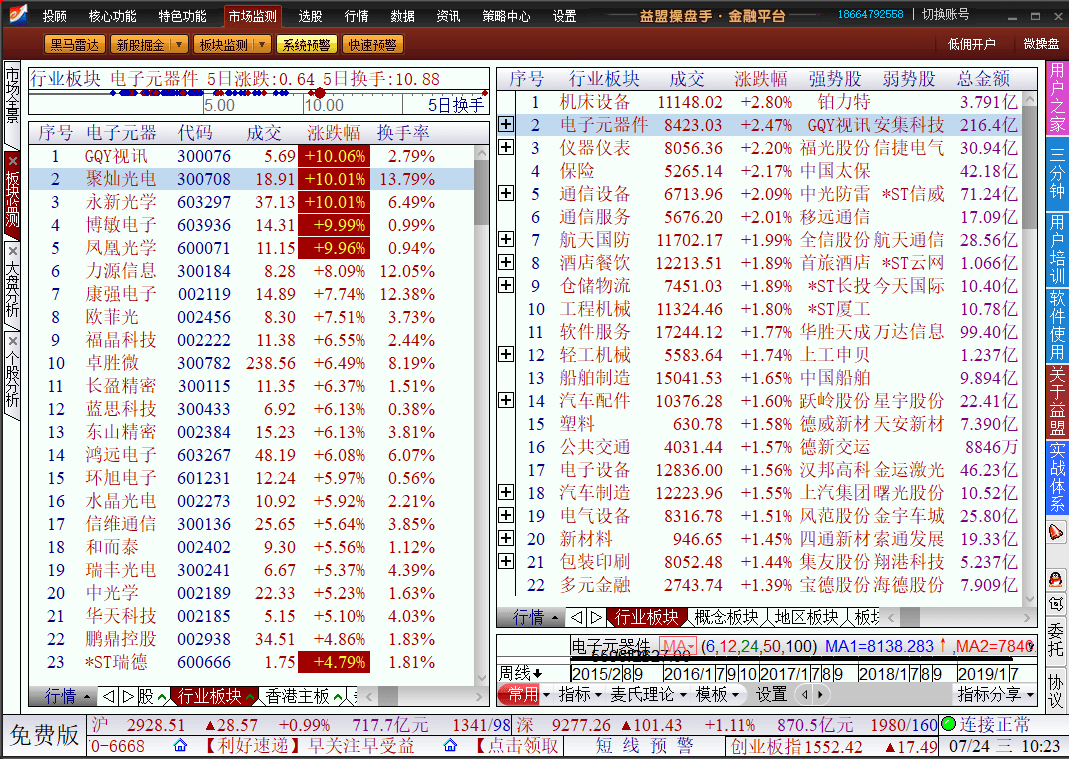Click the sector list vertical scrollbar thumb
The height and width of the screenshot is (759, 1069).
pyautogui.click(x=1030, y=167)
